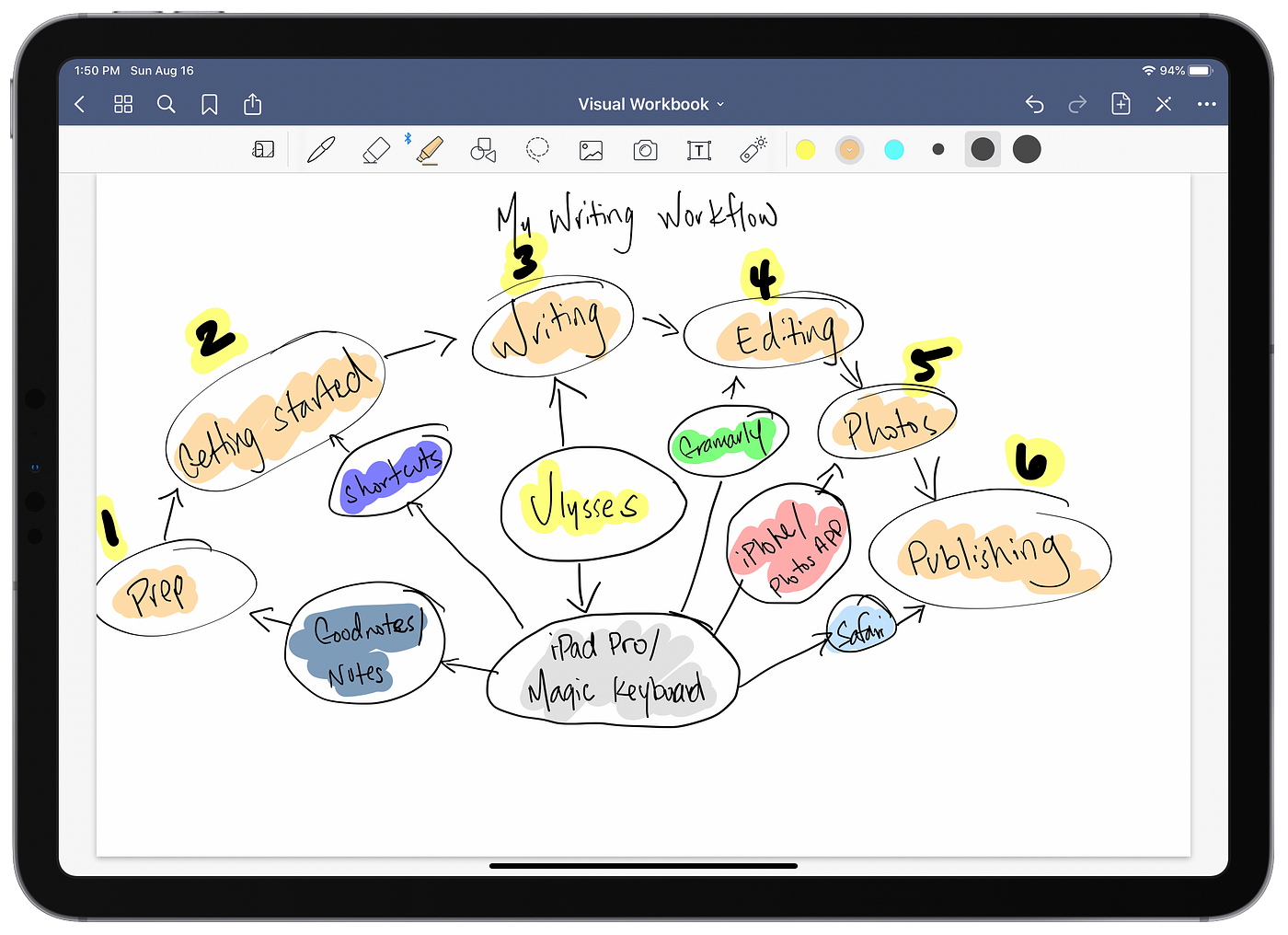Screen dimensions: 1288x935
Task: Choose the yellow highlighter color
Action: pos(806,150)
